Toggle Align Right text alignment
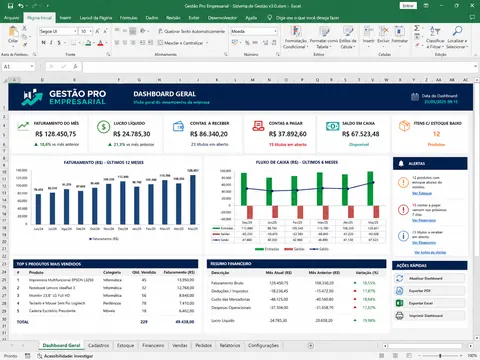The image size is (480, 360). coord(133,43)
